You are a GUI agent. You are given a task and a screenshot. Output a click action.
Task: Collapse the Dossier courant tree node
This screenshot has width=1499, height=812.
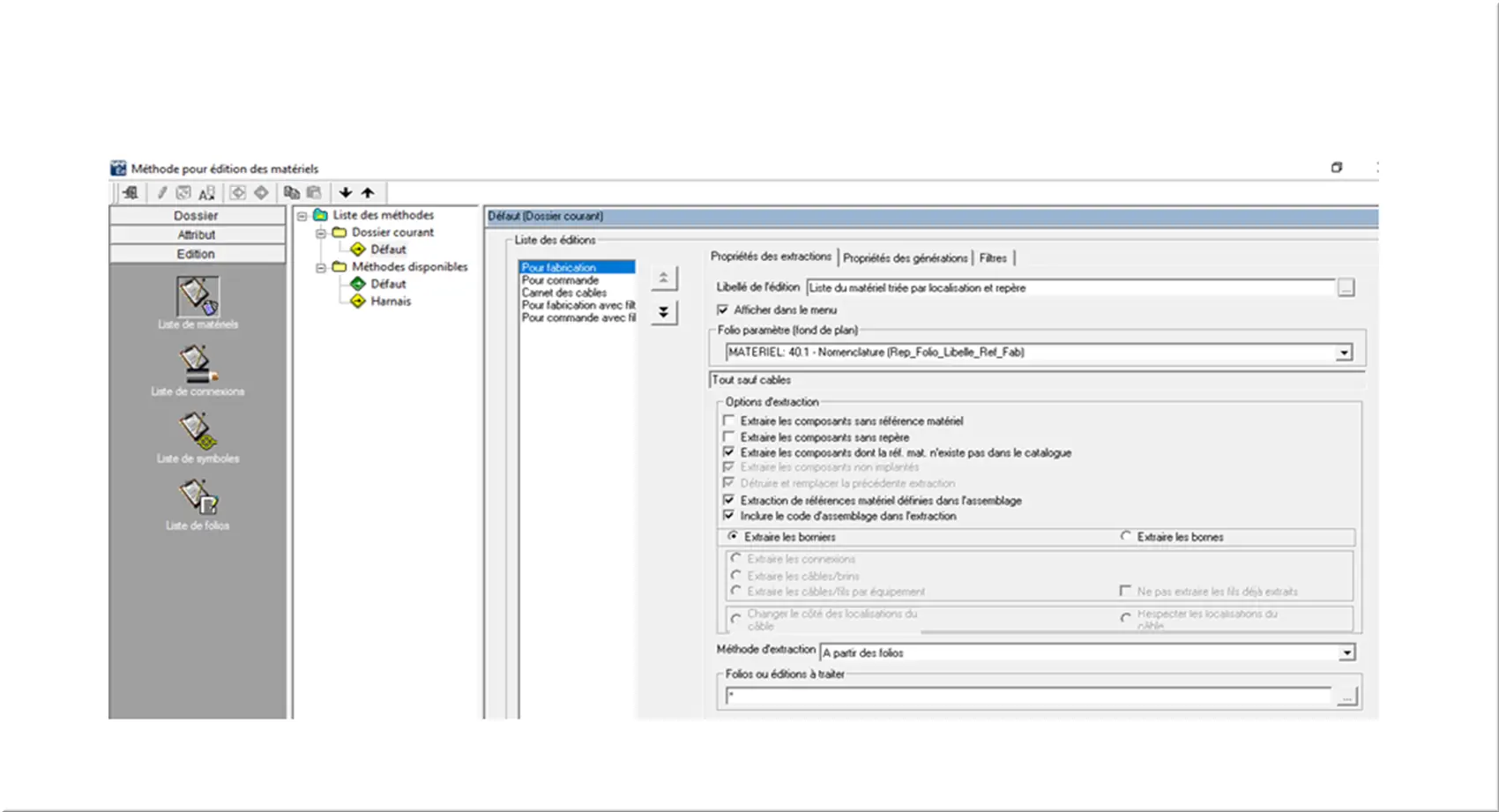(321, 233)
